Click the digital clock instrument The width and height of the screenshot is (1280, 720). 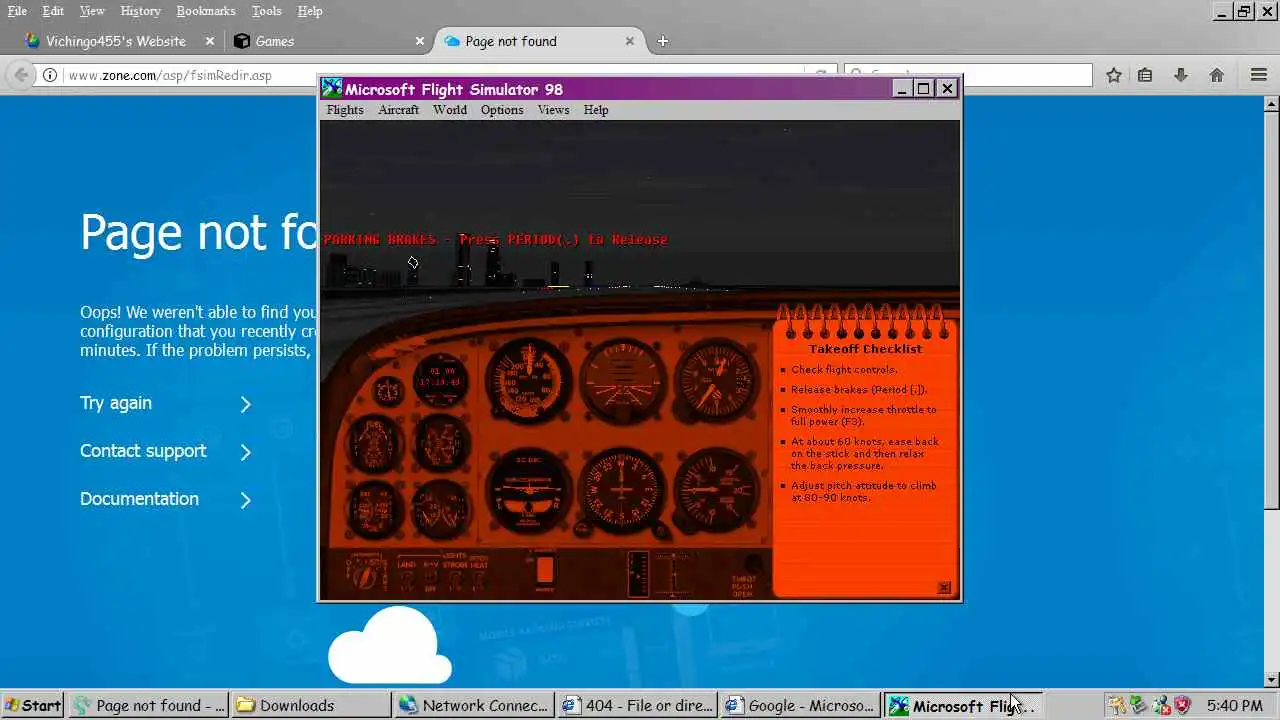tap(440, 378)
